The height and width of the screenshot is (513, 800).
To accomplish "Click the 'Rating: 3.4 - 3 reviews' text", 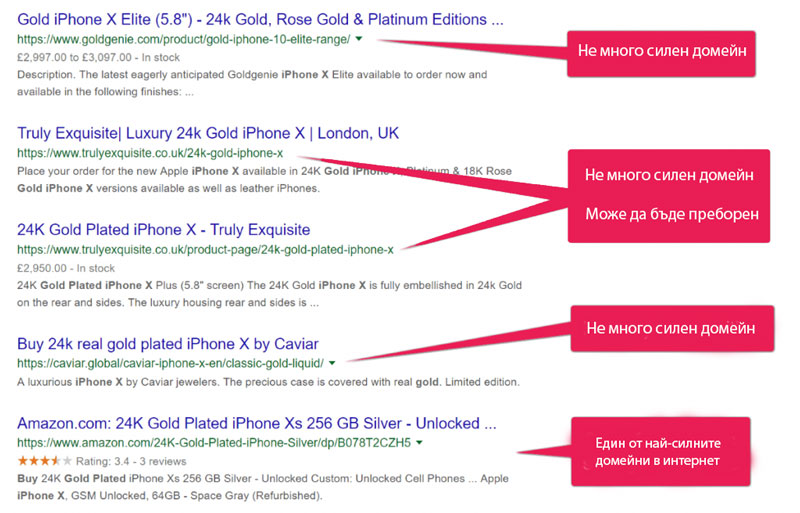I will [x=135, y=461].
